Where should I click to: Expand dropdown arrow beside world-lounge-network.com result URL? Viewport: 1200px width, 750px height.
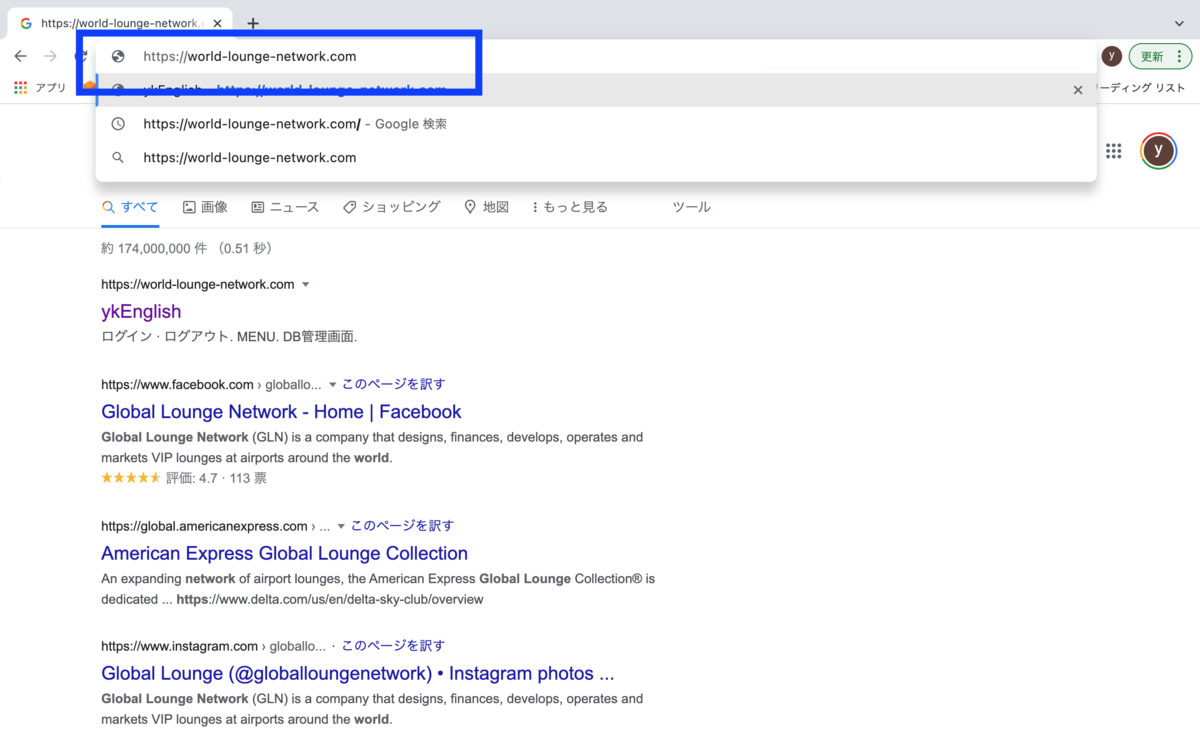click(306, 285)
